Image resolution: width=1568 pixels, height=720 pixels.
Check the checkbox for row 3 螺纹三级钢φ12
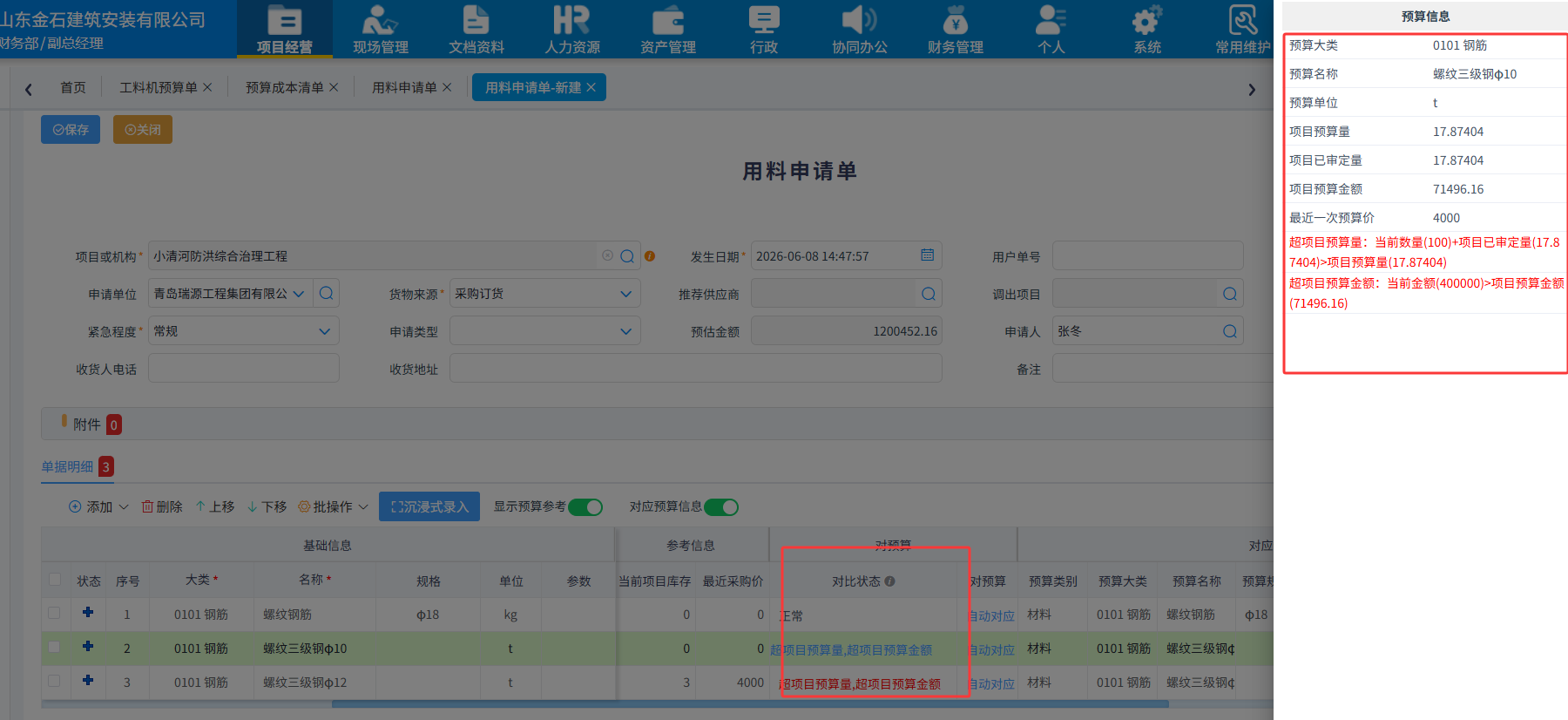point(54,681)
